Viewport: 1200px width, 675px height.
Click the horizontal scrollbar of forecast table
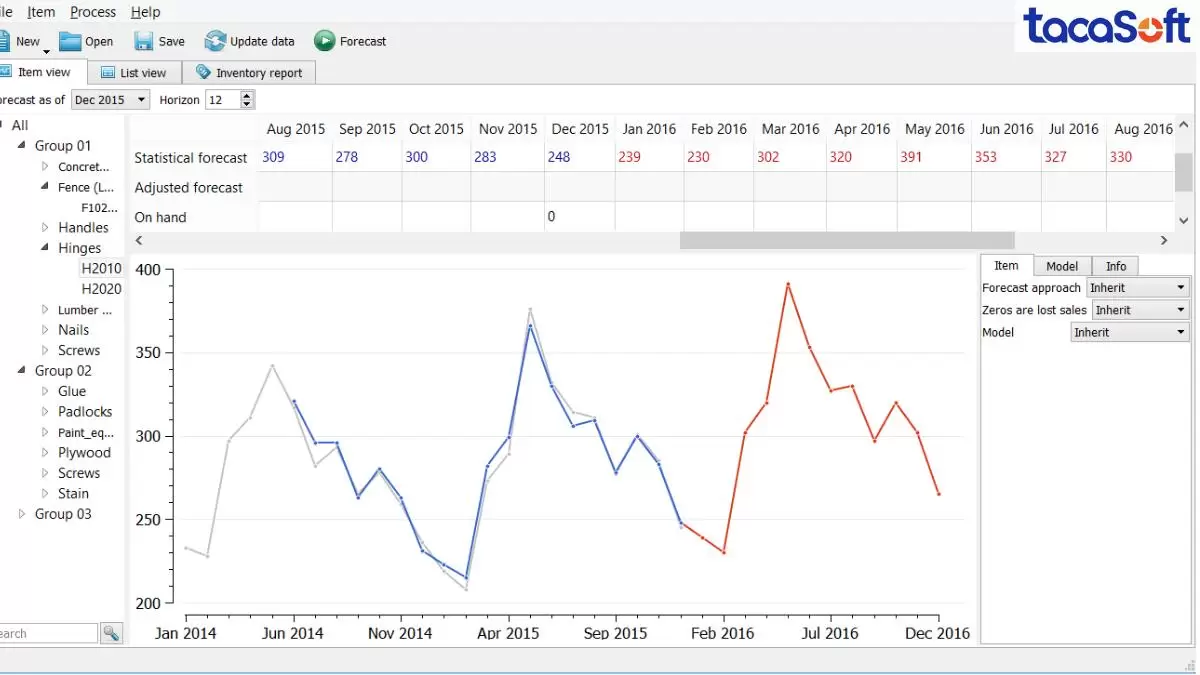point(846,240)
